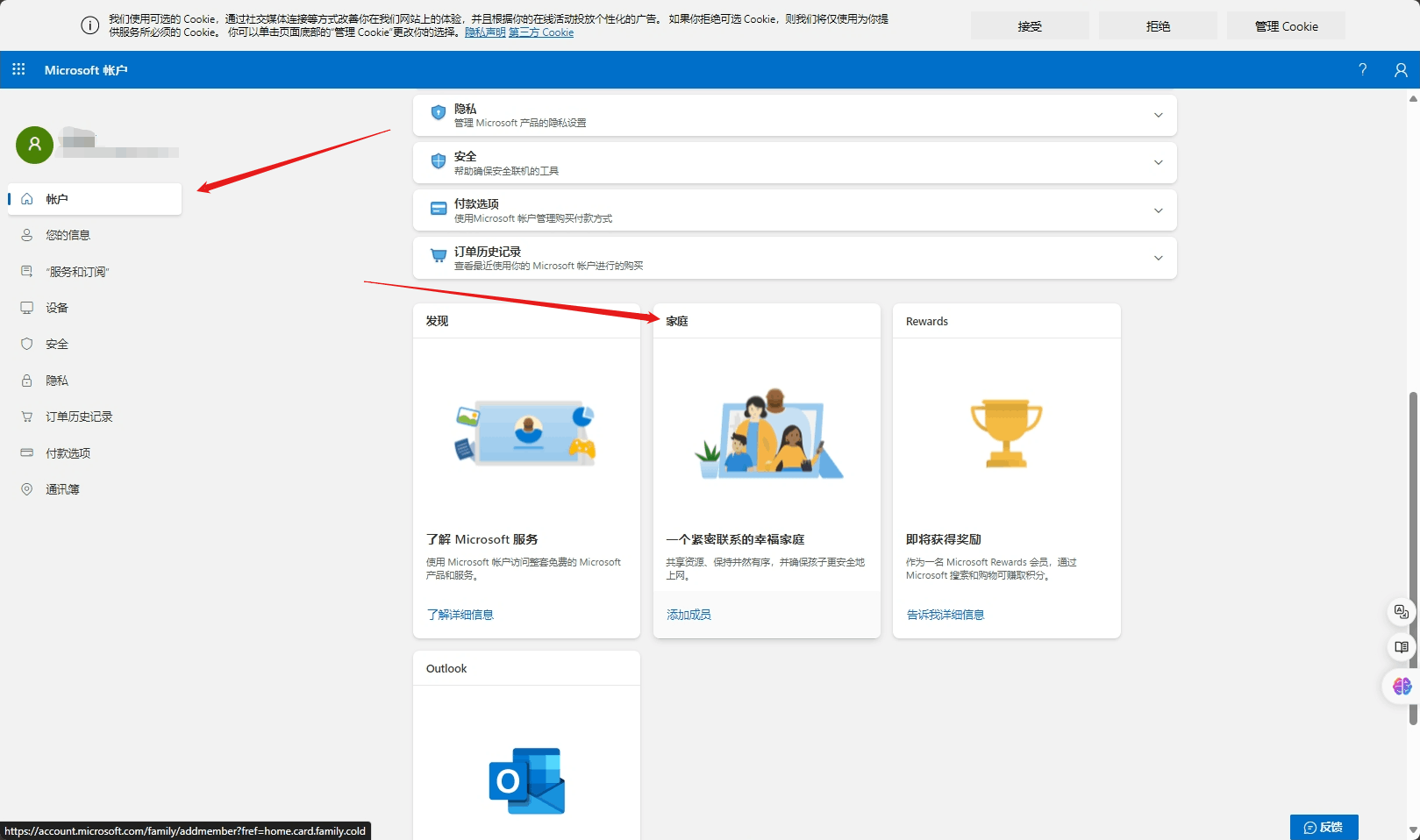The image size is (1420, 840).
Task: Click the 安全 shield icon in card
Action: [x=439, y=161]
